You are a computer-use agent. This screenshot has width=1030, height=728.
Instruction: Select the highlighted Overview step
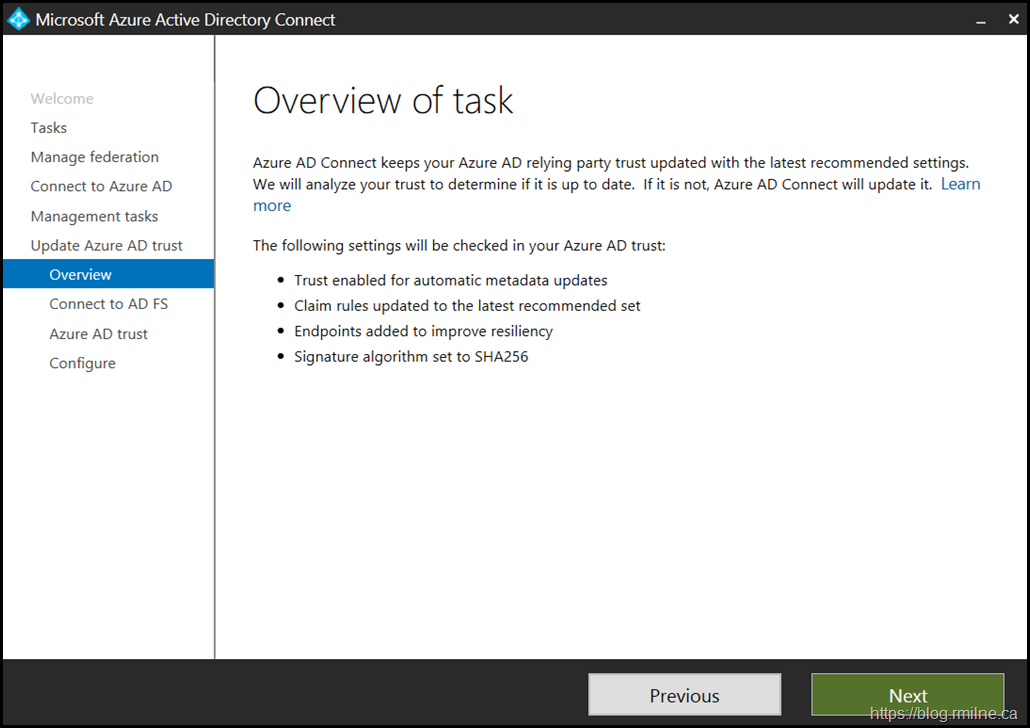pos(80,274)
